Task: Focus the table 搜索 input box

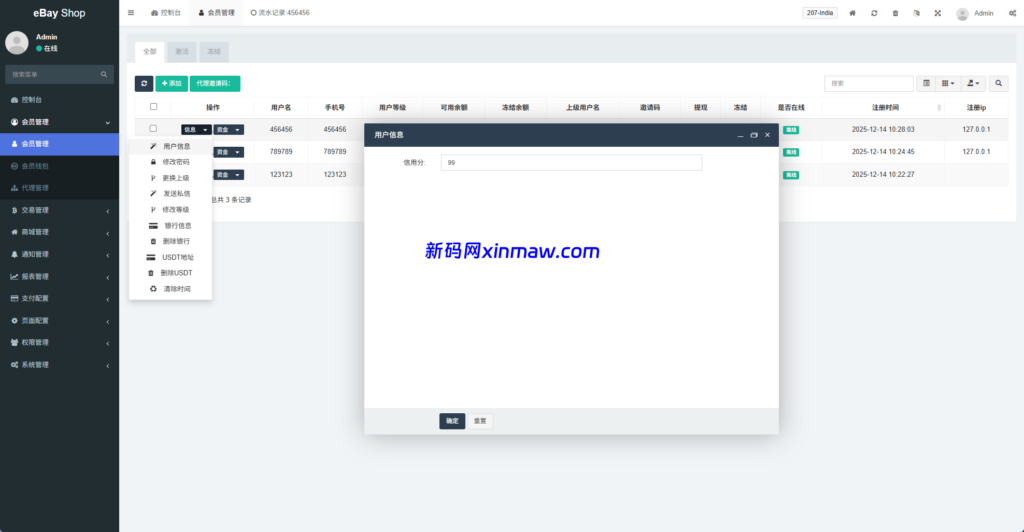Action: (x=869, y=84)
